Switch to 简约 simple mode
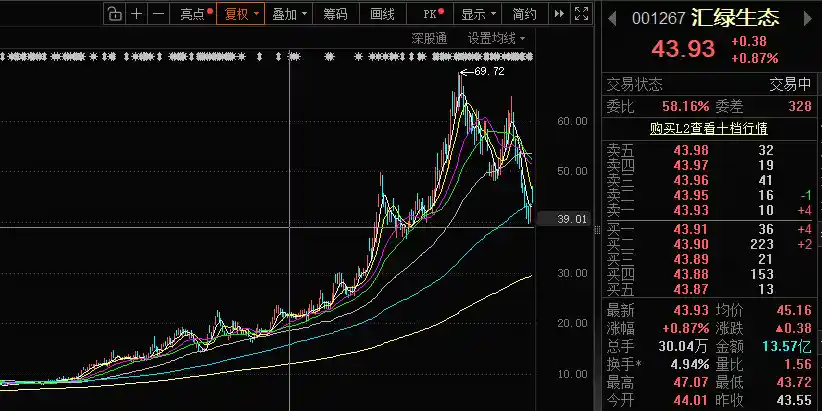 (x=525, y=14)
